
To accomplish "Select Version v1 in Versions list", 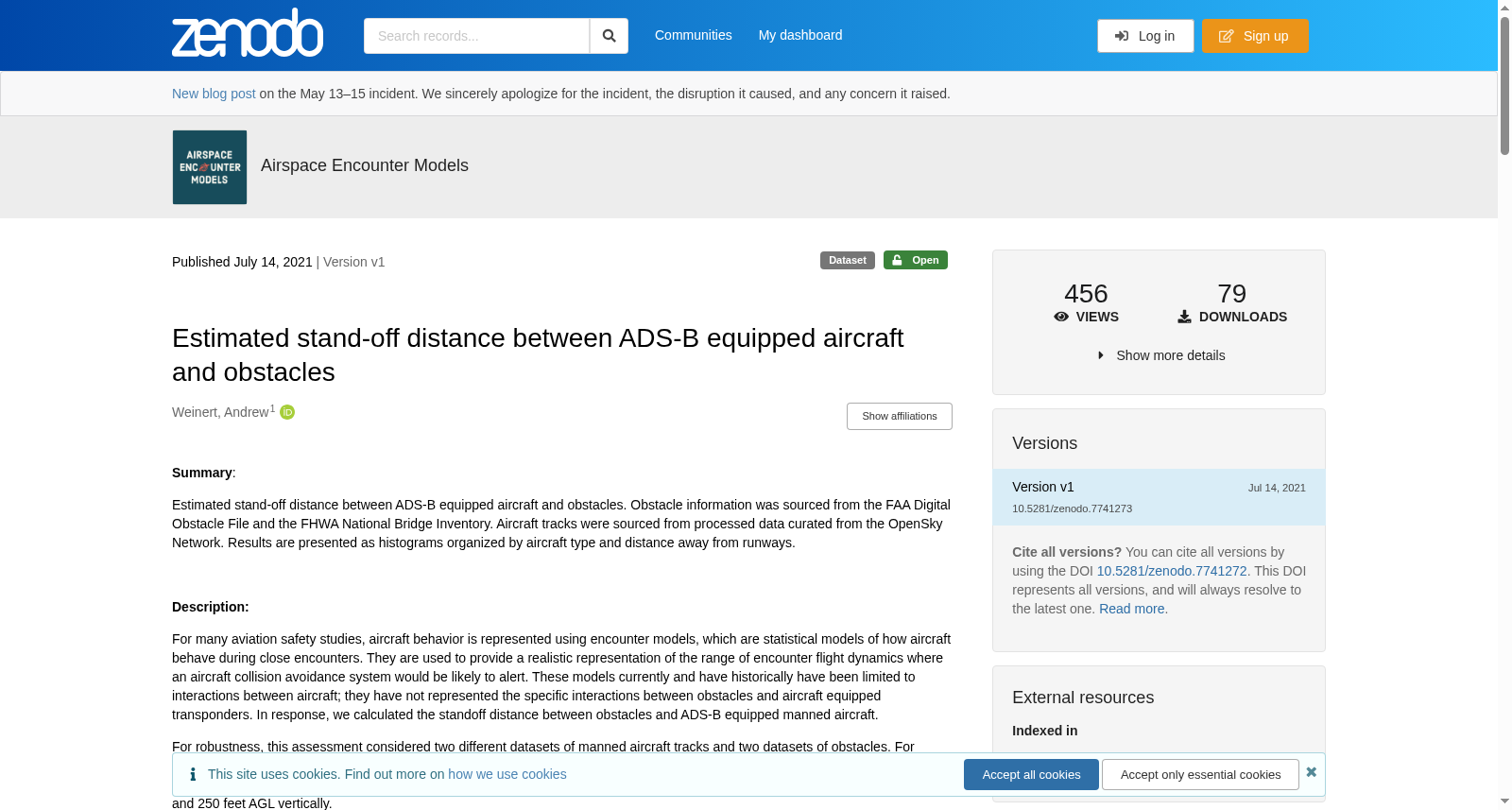I will click(1159, 497).
